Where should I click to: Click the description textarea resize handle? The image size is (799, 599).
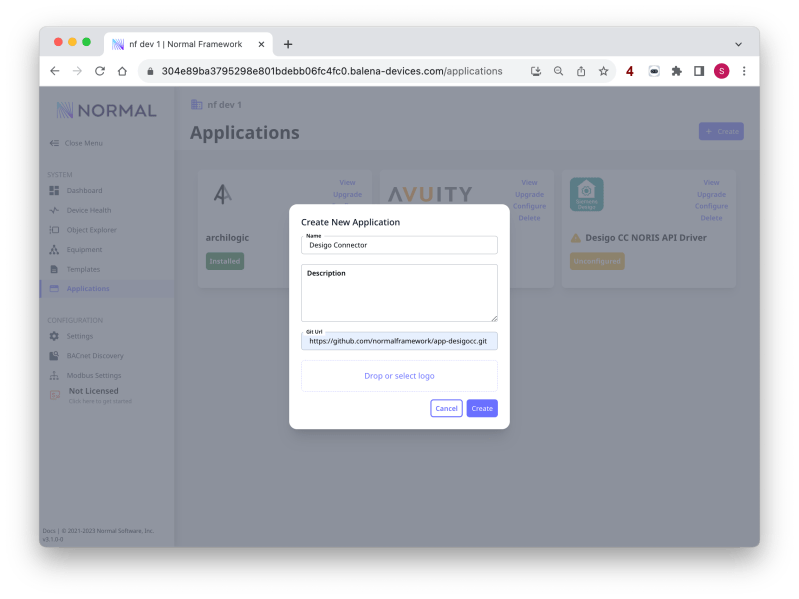(x=494, y=318)
